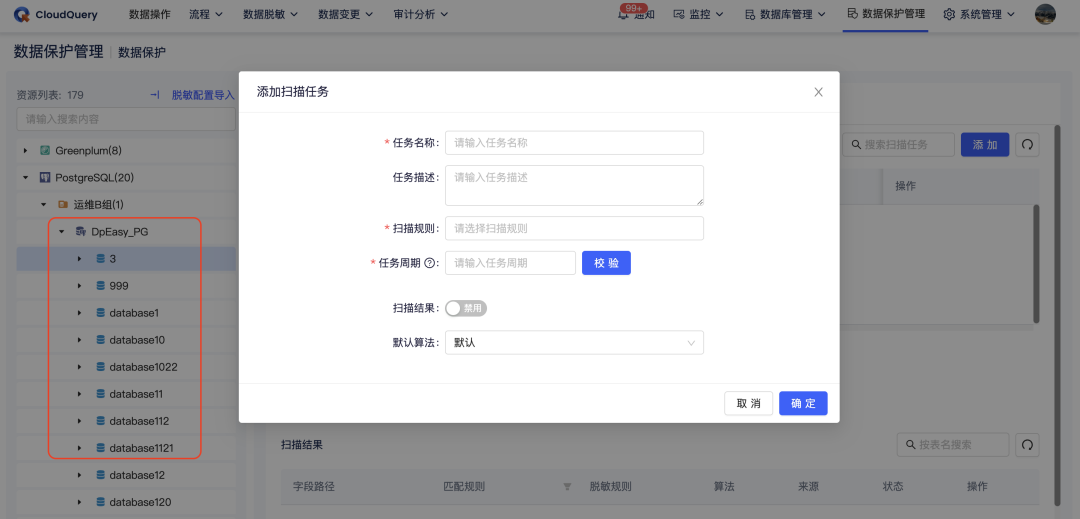The width and height of the screenshot is (1080, 519).
Task: Click the DpEasy_PG connection icon
Action: click(81, 232)
